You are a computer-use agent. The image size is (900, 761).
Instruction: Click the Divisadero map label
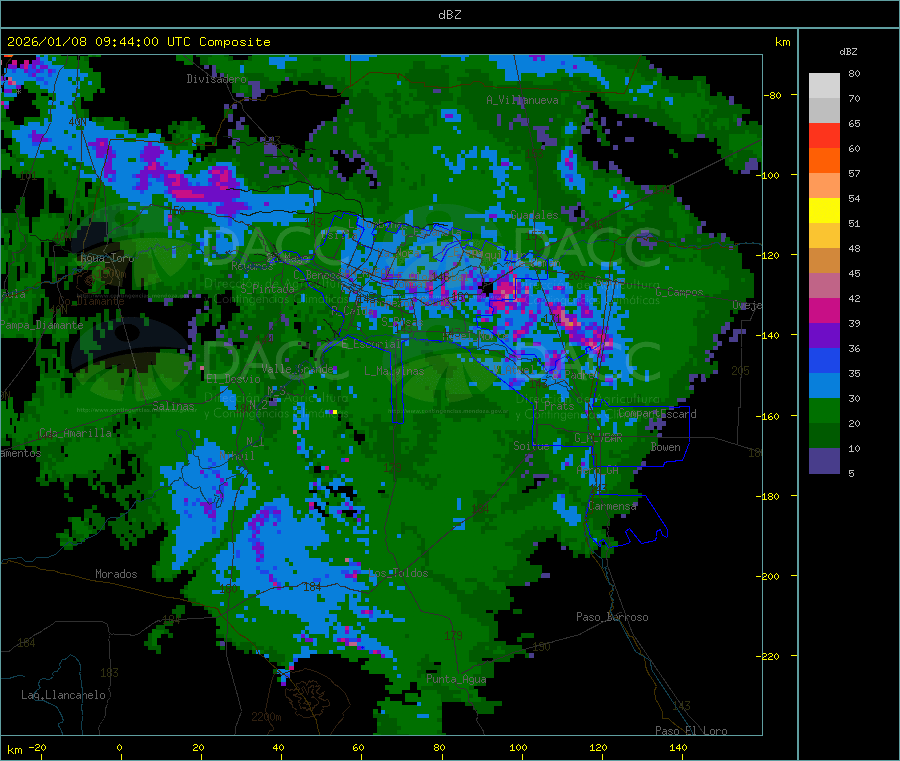(216, 79)
